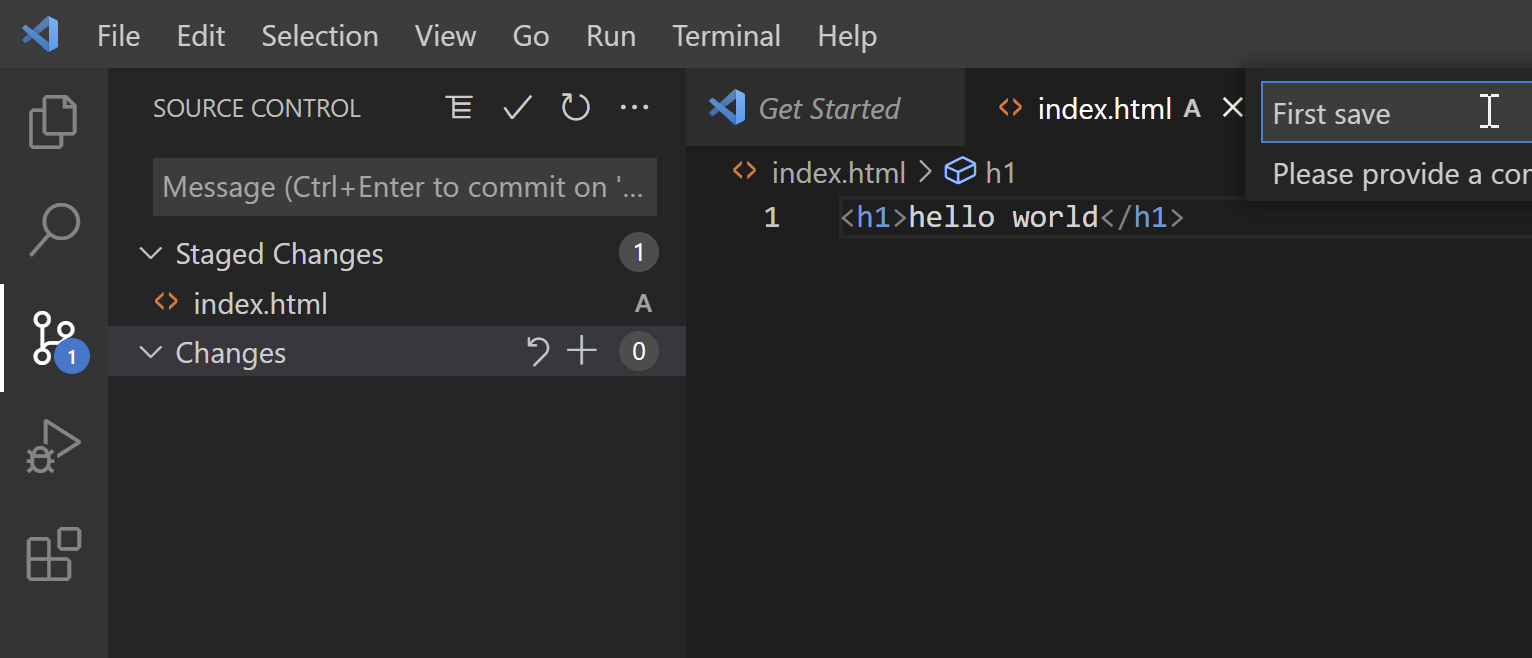This screenshot has width=1532, height=658.
Task: Open the Search view icon
Action: coord(53,230)
